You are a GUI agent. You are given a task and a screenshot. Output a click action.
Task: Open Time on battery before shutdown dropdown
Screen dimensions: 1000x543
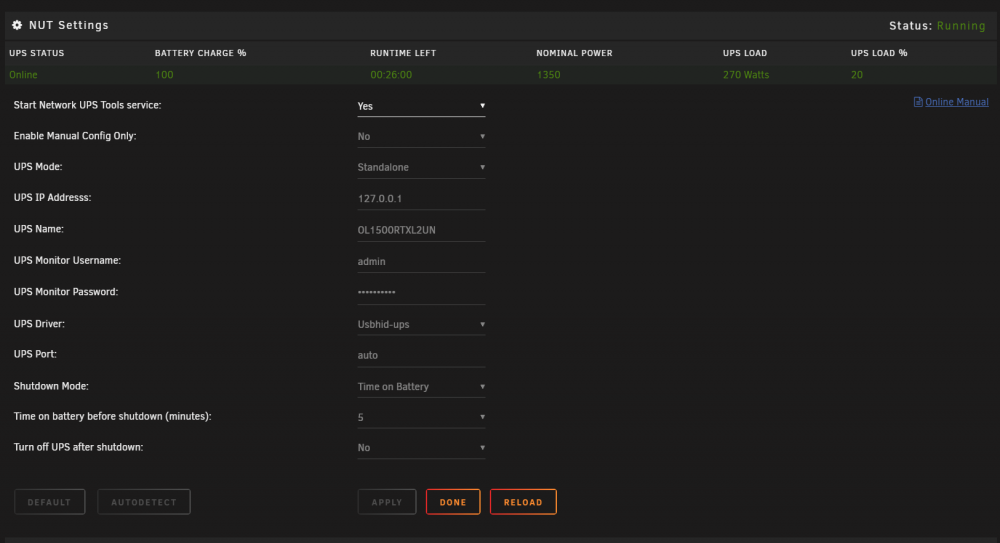pyautogui.click(x=421, y=417)
